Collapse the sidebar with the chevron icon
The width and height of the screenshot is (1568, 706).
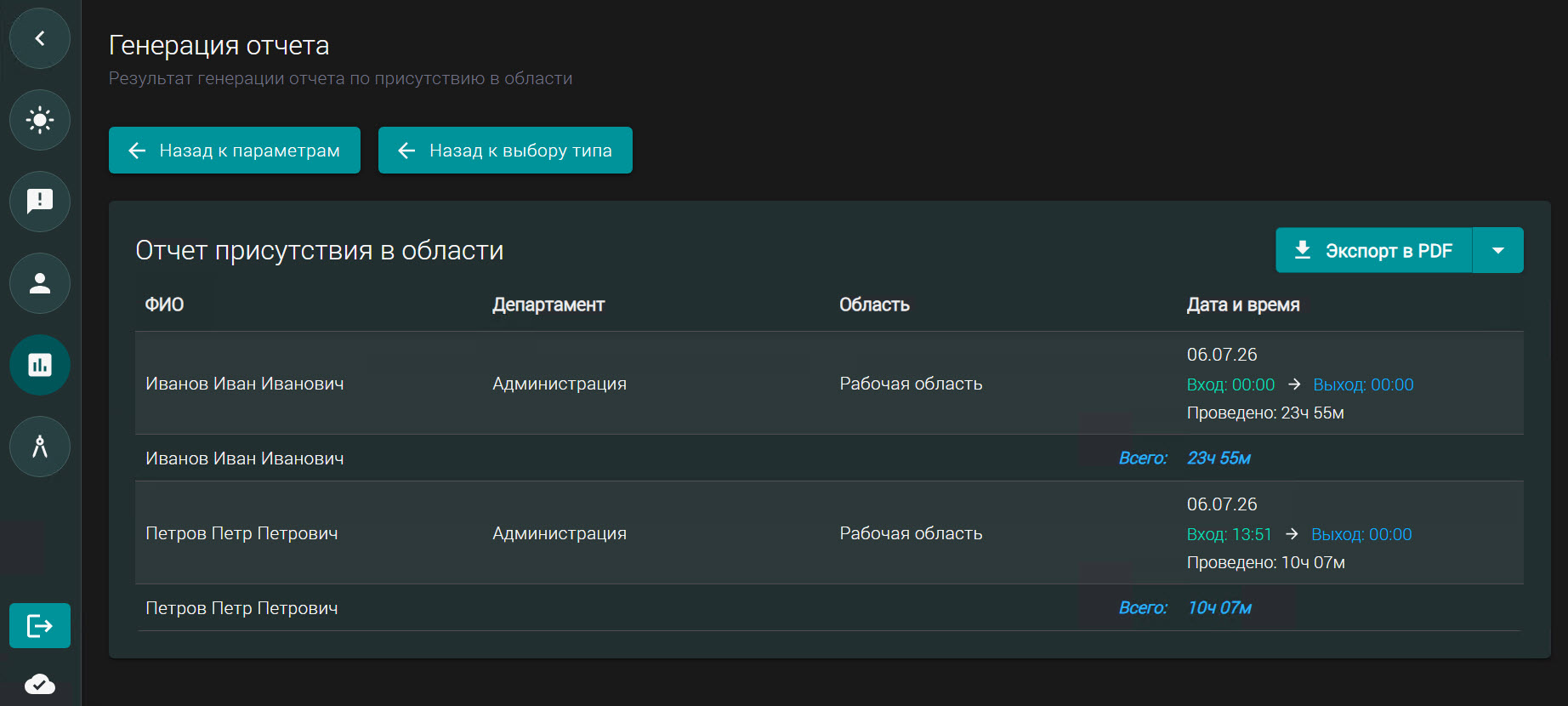(x=40, y=38)
